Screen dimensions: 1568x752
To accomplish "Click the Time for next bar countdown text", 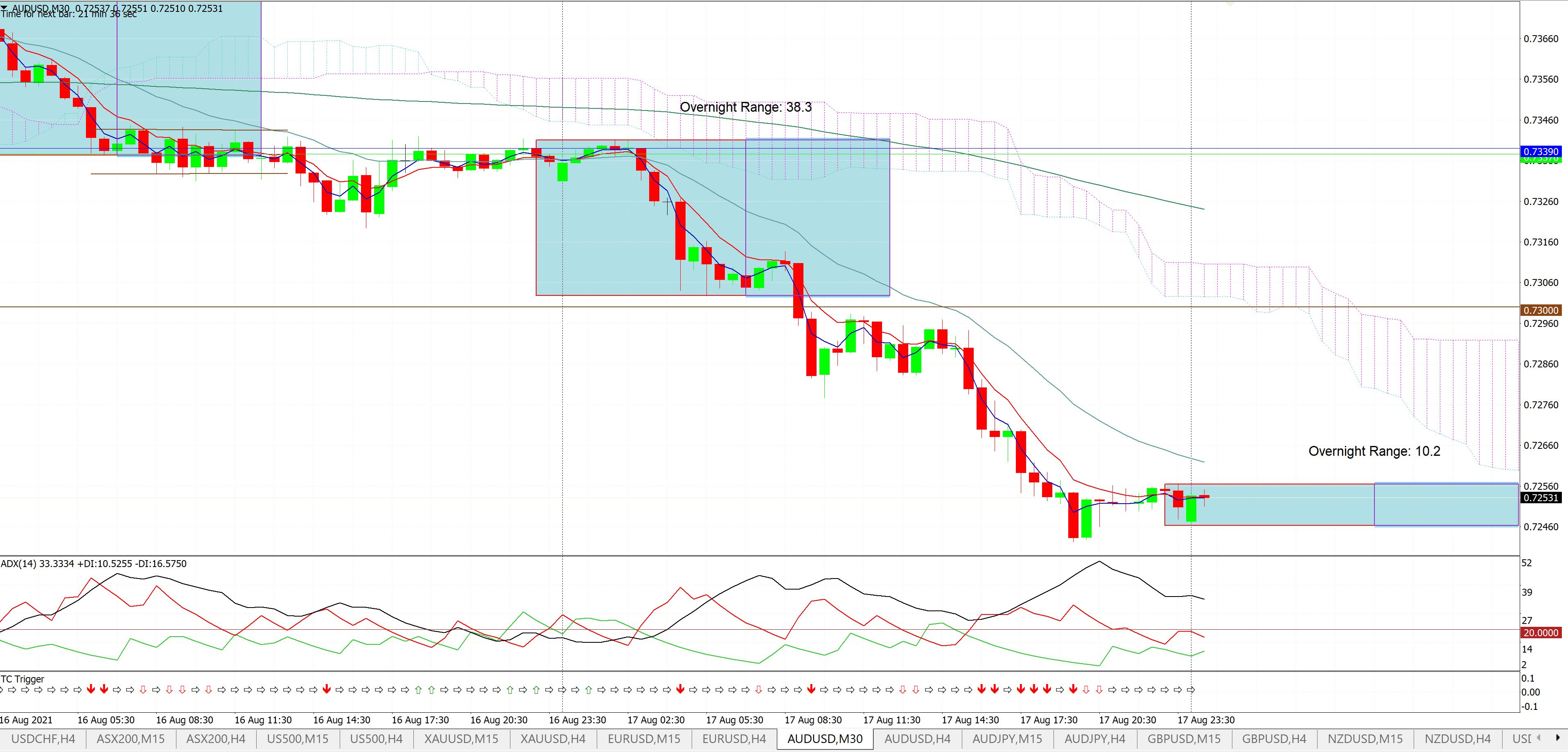I will pos(68,14).
